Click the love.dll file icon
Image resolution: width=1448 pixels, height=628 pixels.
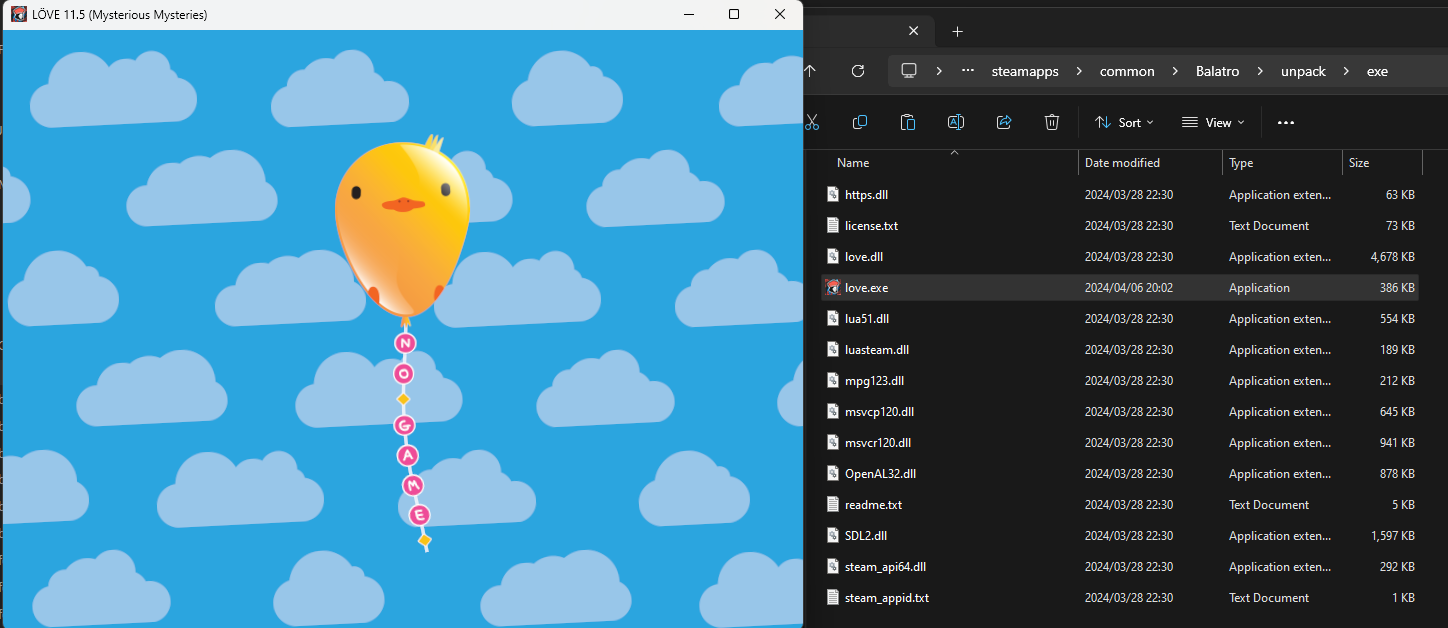click(833, 256)
